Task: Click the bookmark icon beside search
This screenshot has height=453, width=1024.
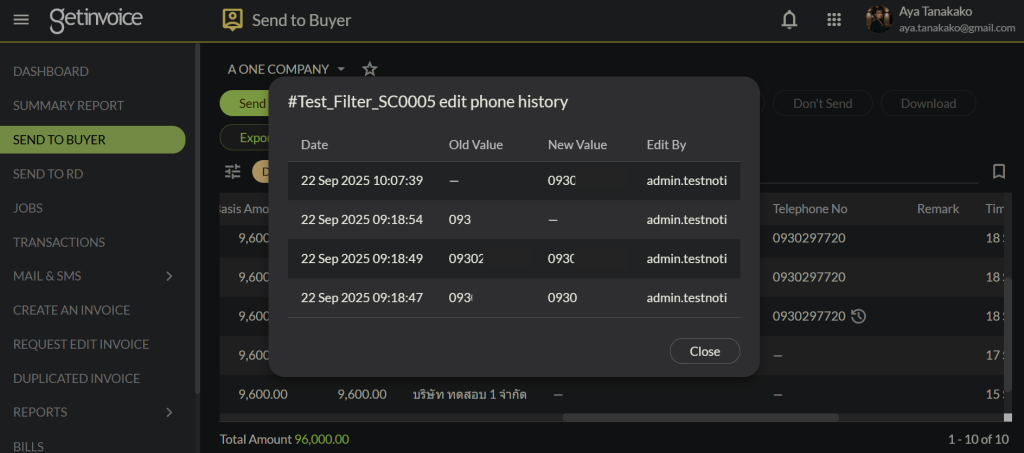Action: (x=998, y=172)
